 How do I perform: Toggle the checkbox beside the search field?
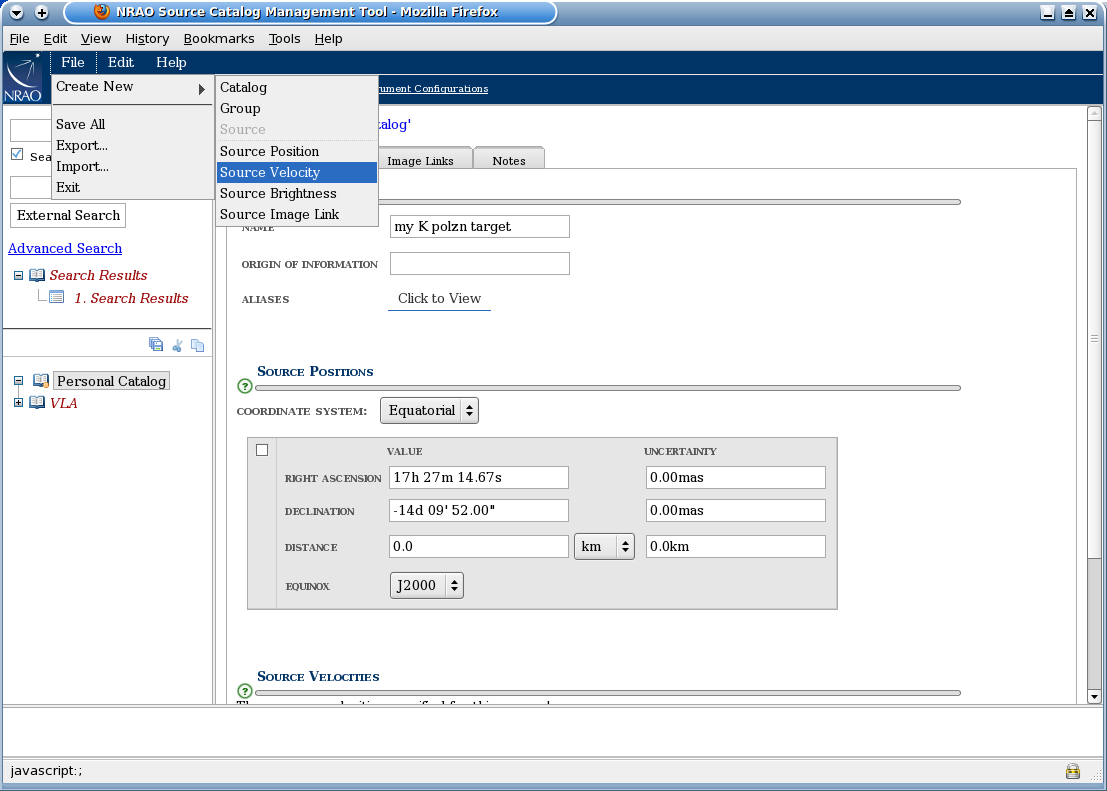16,154
